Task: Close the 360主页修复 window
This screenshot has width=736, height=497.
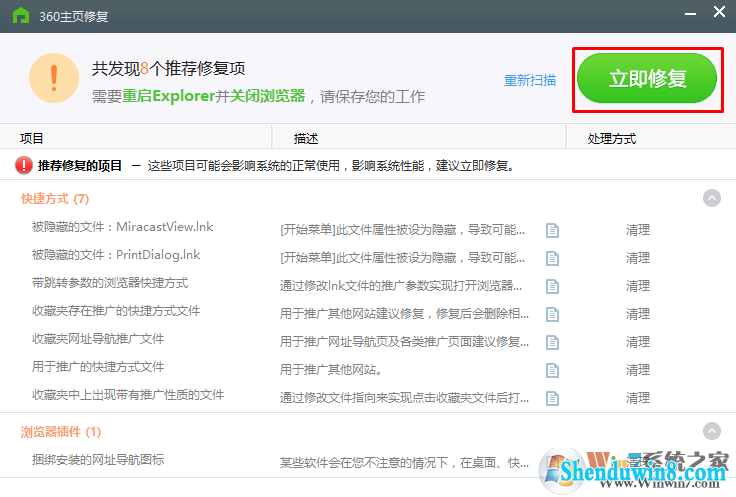Action: point(719,12)
